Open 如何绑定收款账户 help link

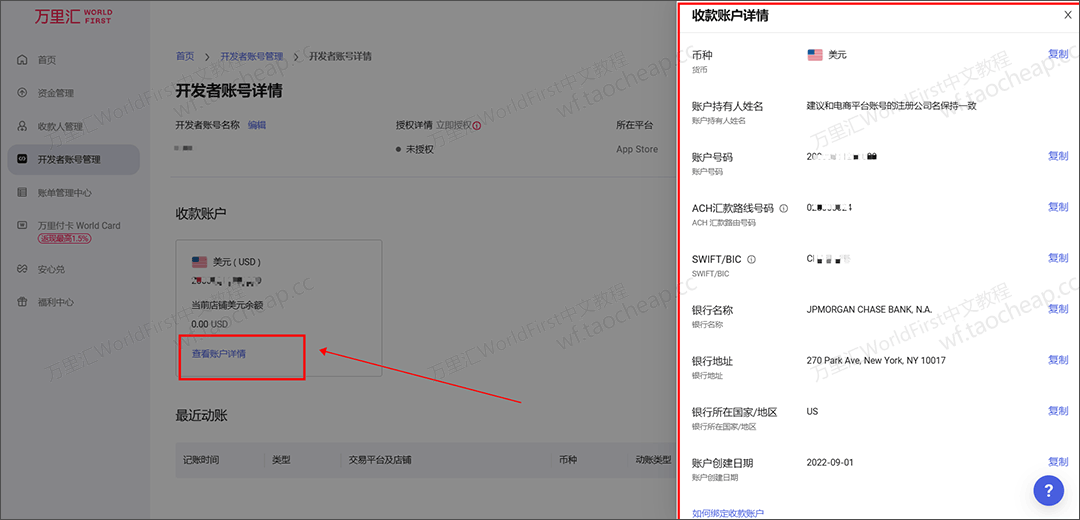[728, 513]
